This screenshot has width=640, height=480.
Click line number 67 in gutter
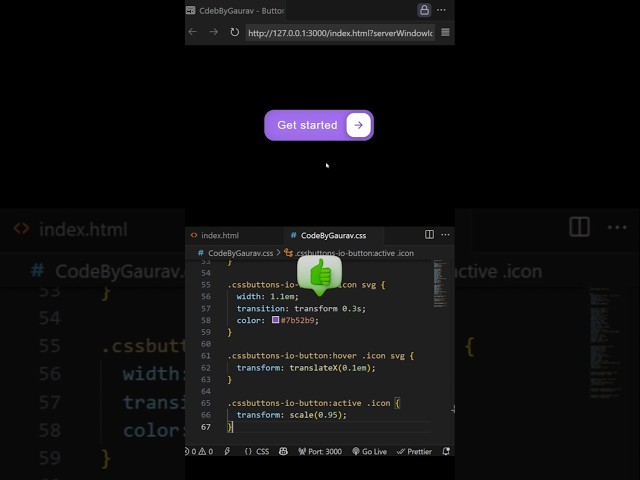click(206, 427)
